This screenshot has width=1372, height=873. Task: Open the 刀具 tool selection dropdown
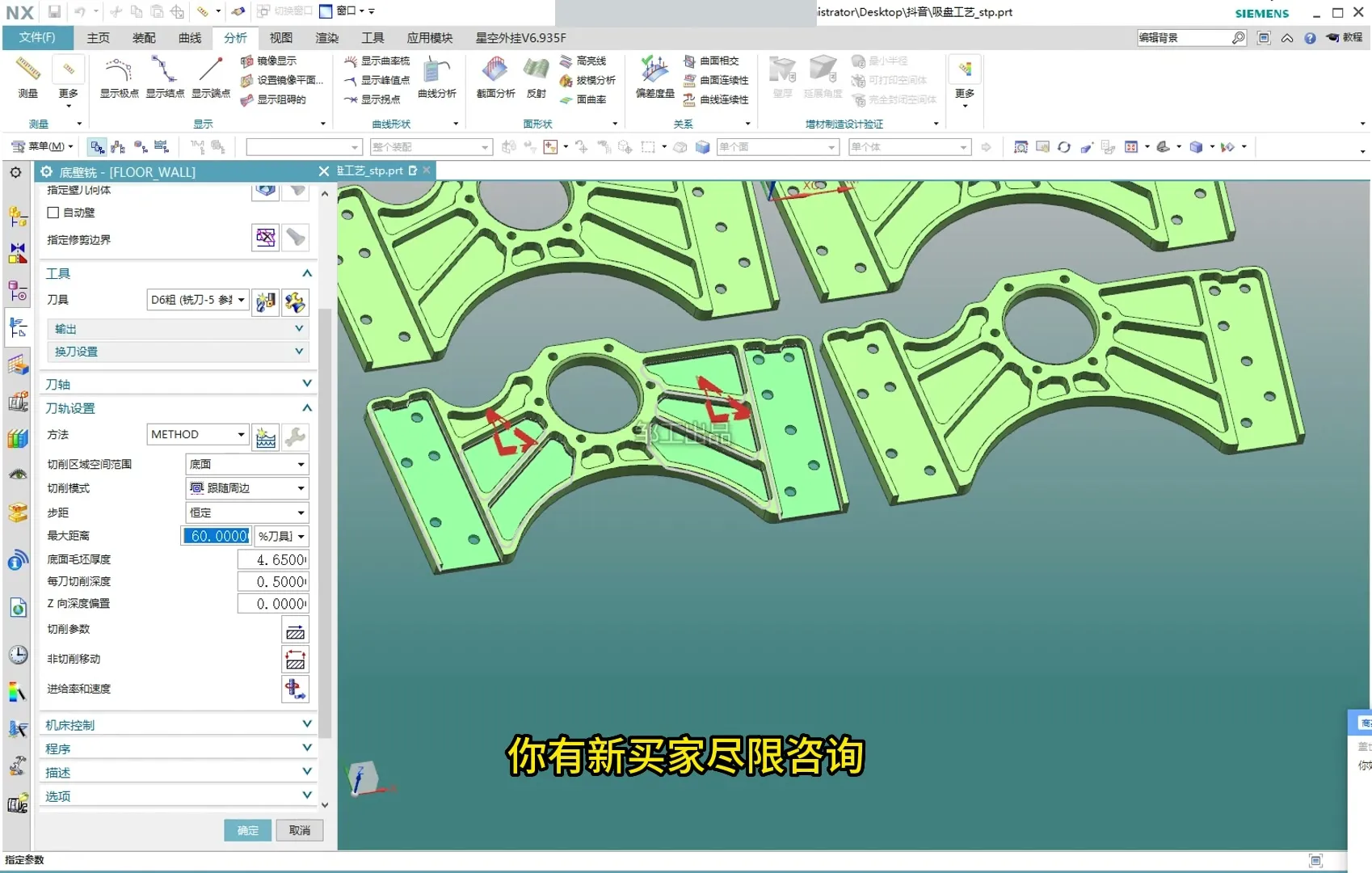198,300
